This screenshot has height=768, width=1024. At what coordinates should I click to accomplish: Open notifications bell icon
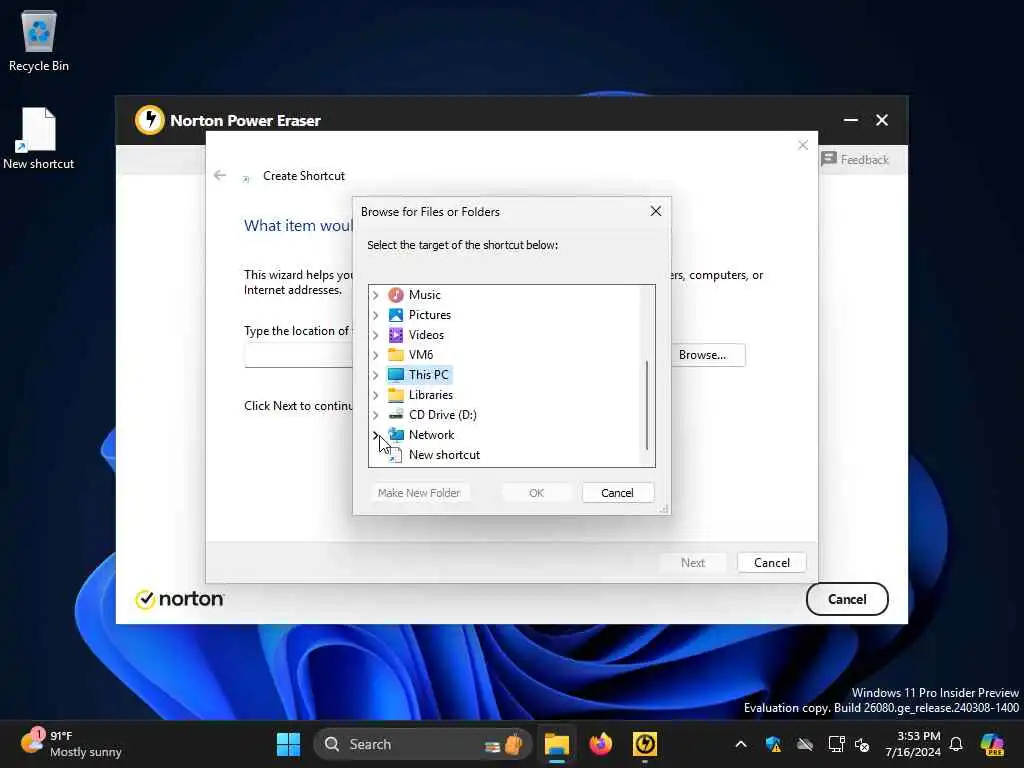(x=956, y=744)
